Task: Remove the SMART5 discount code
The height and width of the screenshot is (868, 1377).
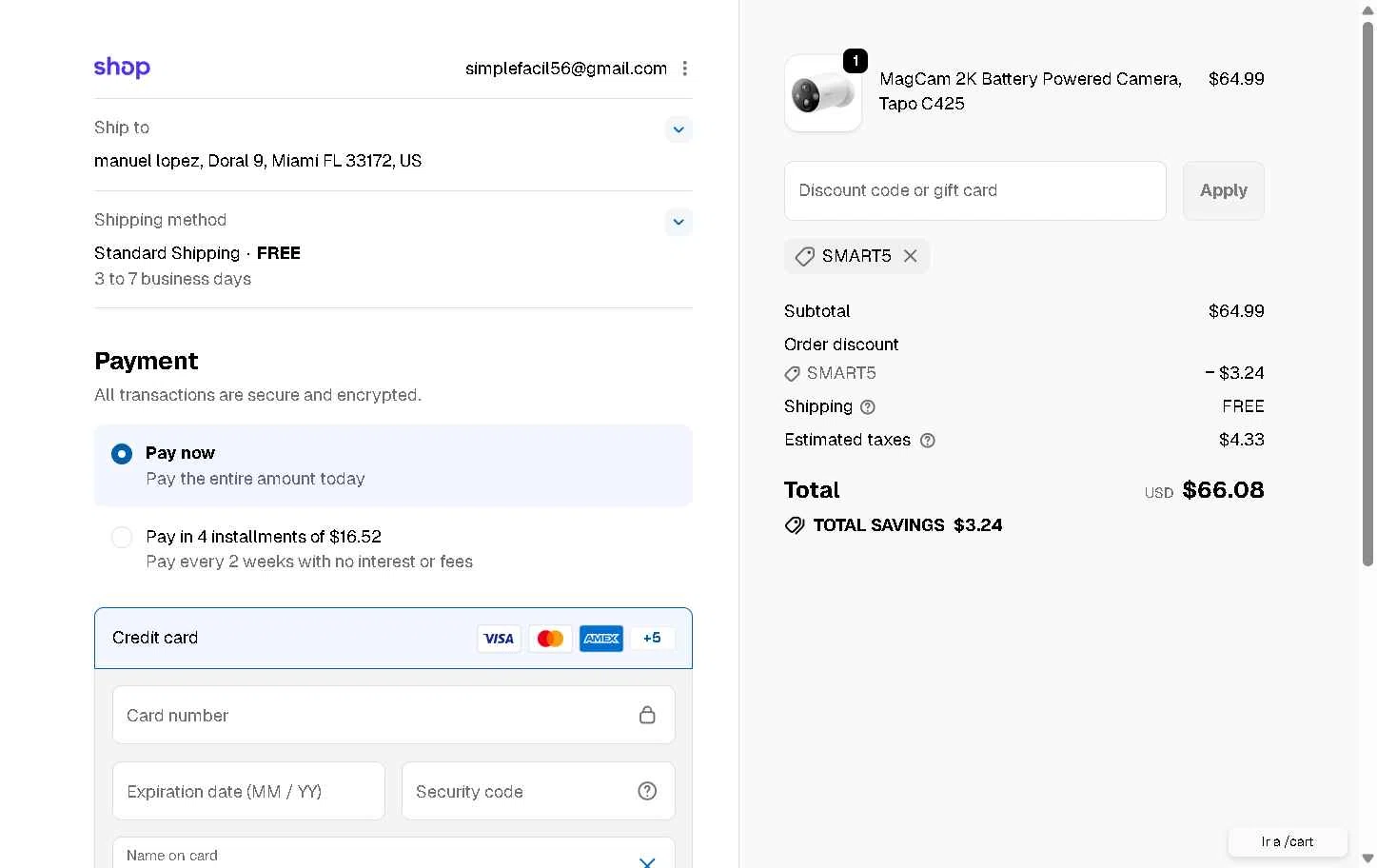Action: 911,256
